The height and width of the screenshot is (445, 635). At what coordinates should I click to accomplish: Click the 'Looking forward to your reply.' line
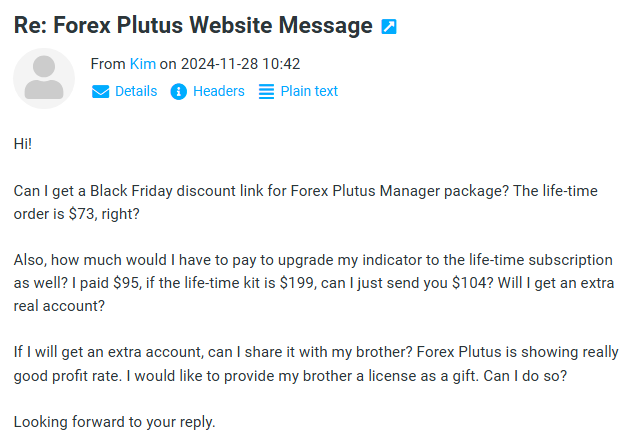coord(114,422)
